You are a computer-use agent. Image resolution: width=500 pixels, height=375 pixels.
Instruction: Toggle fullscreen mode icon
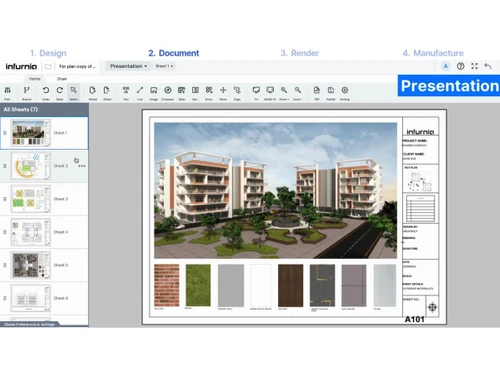click(474, 66)
